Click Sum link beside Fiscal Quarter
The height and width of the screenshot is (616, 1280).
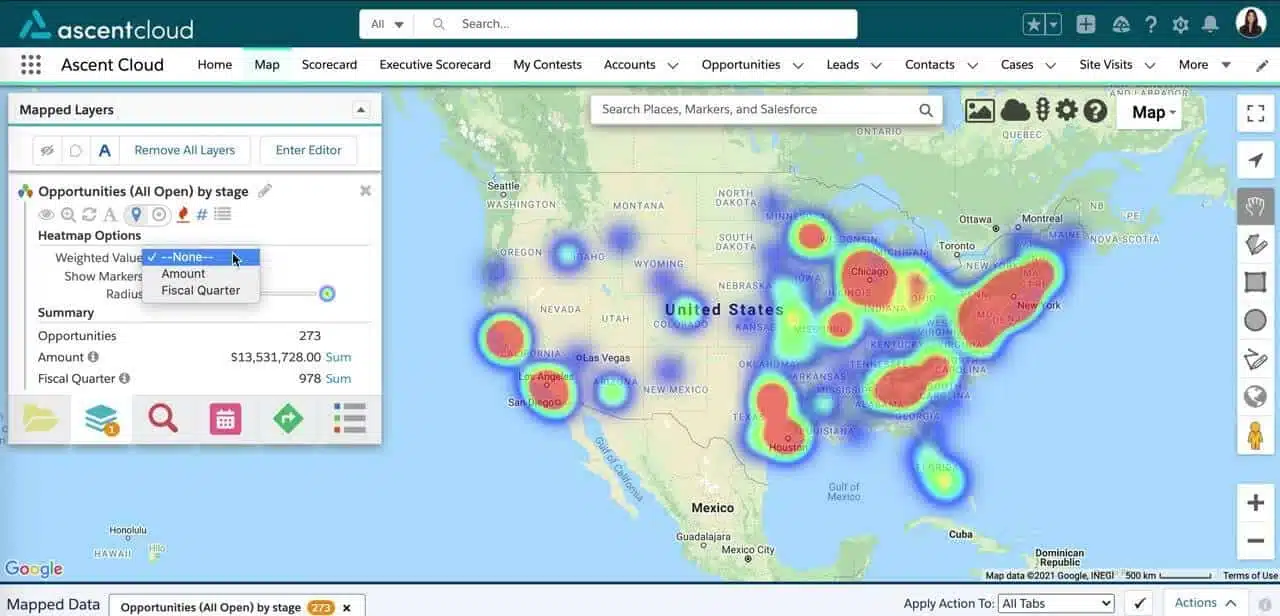(338, 379)
